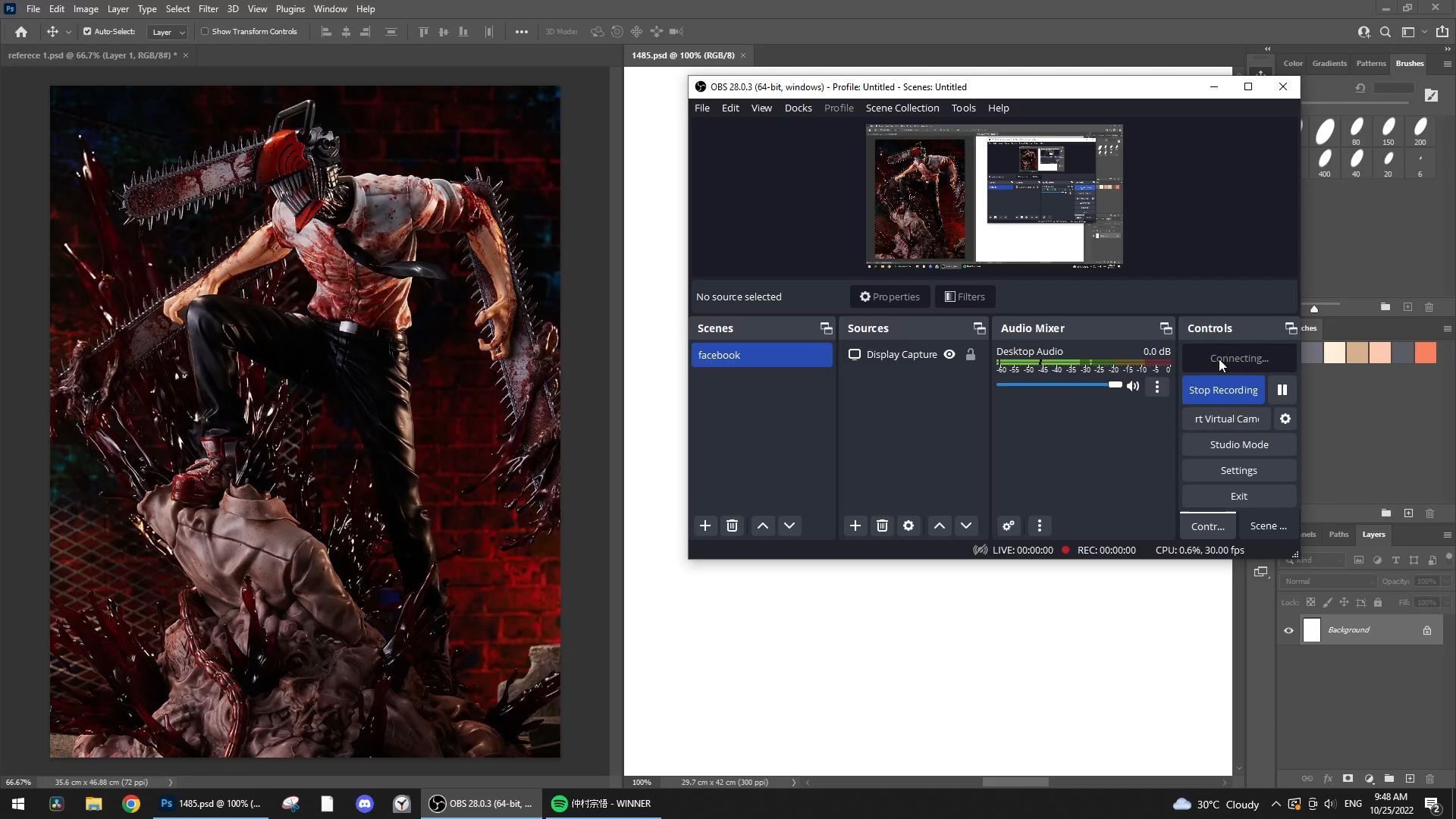Pause the OBS recording

[x=1282, y=390]
